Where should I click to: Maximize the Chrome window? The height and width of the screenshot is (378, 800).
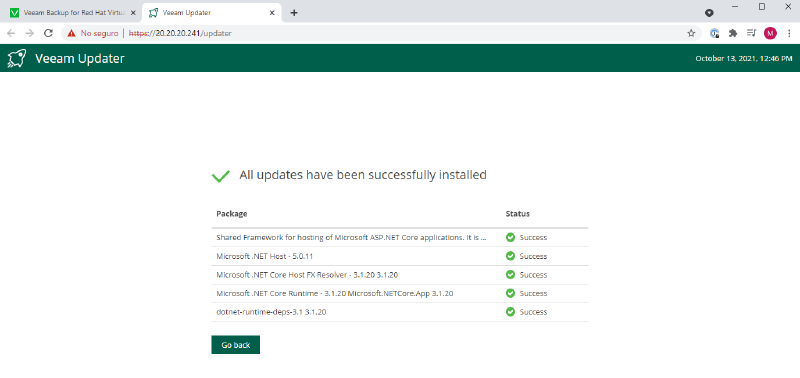762,7
